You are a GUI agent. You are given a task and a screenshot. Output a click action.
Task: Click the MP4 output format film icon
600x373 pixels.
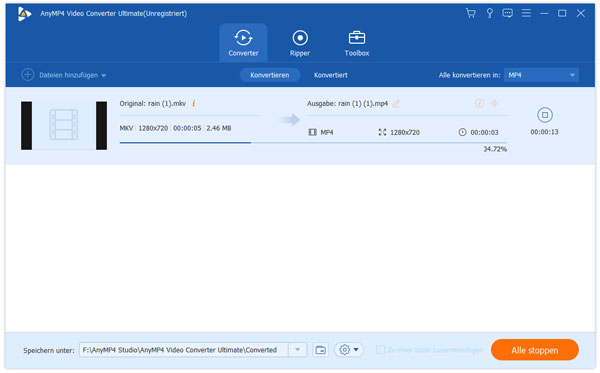[312, 132]
